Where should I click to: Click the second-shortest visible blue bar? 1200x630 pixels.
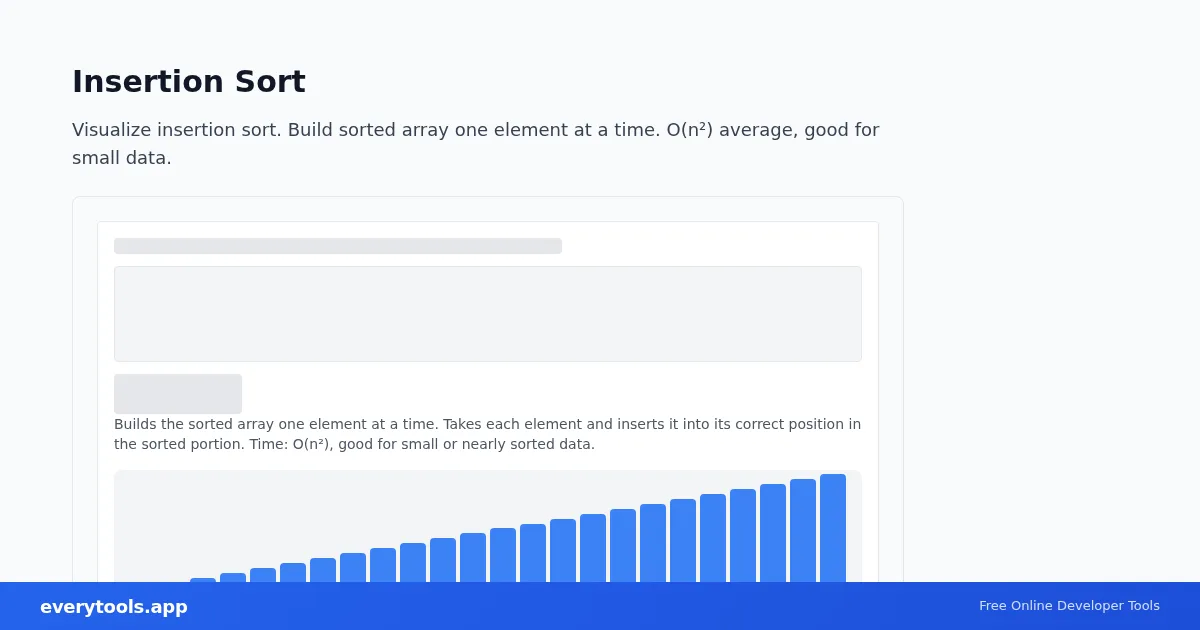(x=233, y=578)
